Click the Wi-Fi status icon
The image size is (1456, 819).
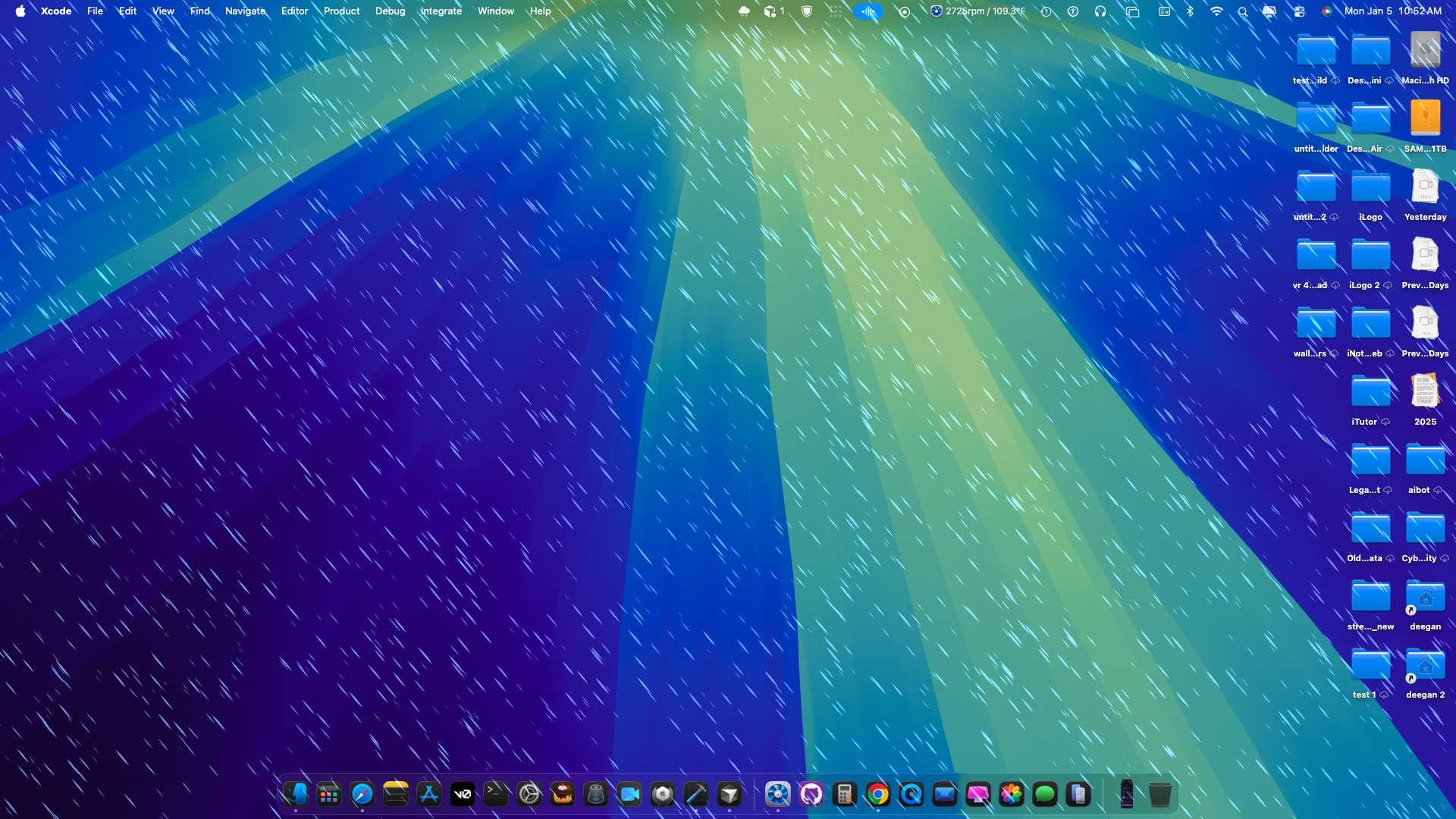(x=1216, y=11)
